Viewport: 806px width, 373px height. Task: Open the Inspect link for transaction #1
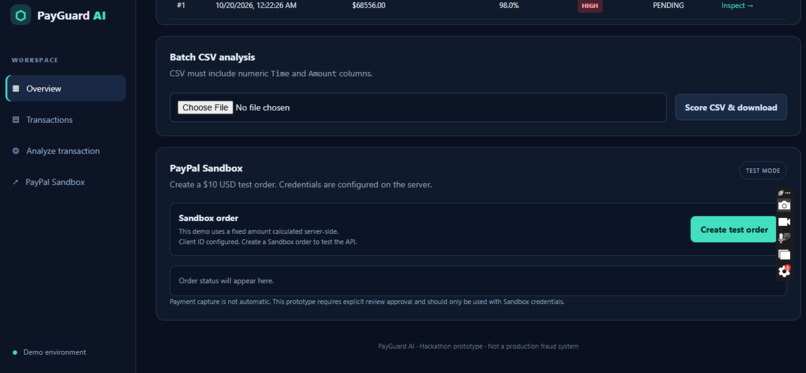(x=737, y=5)
